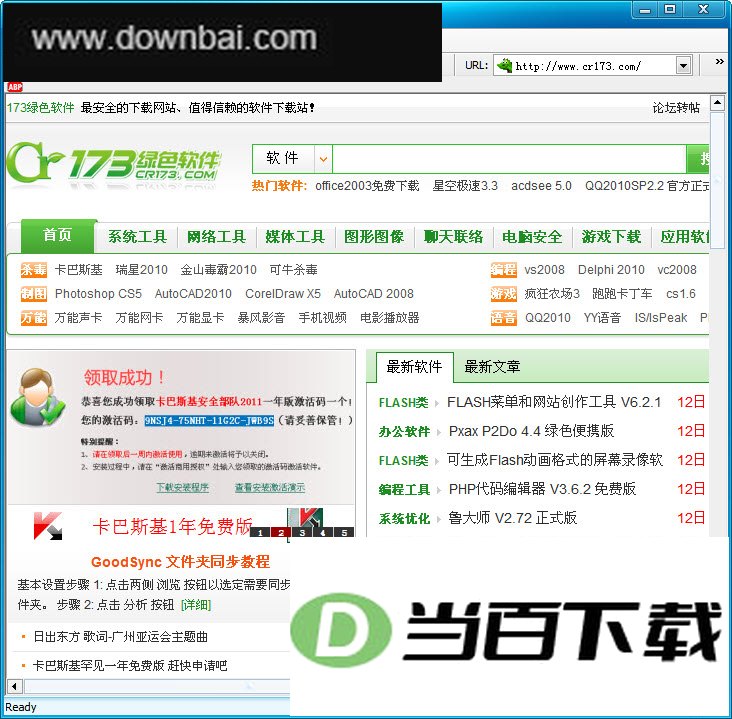The height and width of the screenshot is (719, 732).
Task: Open the Photoshop CS5 link
Action: coord(98,294)
